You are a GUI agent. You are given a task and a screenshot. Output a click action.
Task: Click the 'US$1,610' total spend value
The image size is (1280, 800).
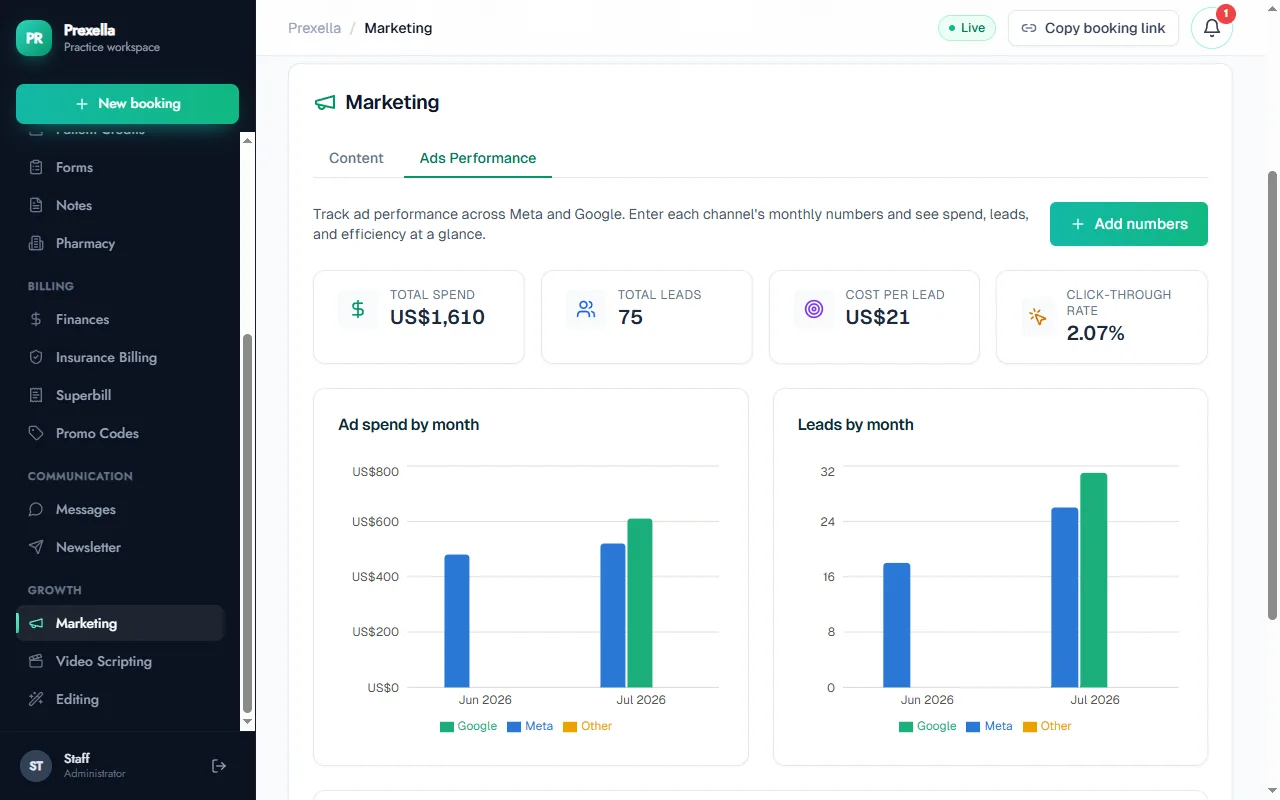point(437,318)
